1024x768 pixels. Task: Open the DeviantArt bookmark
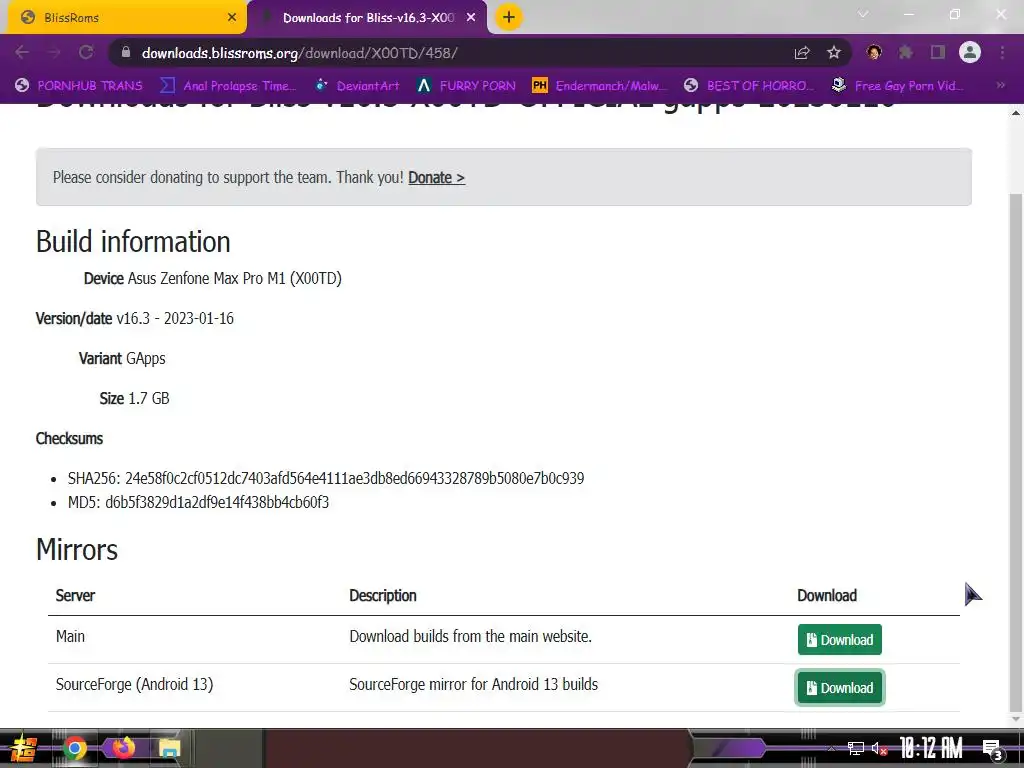[357, 86]
